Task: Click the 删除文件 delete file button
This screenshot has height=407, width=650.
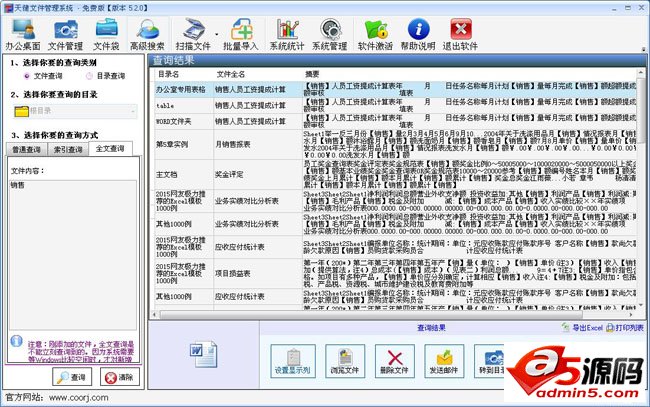Action: (x=394, y=361)
